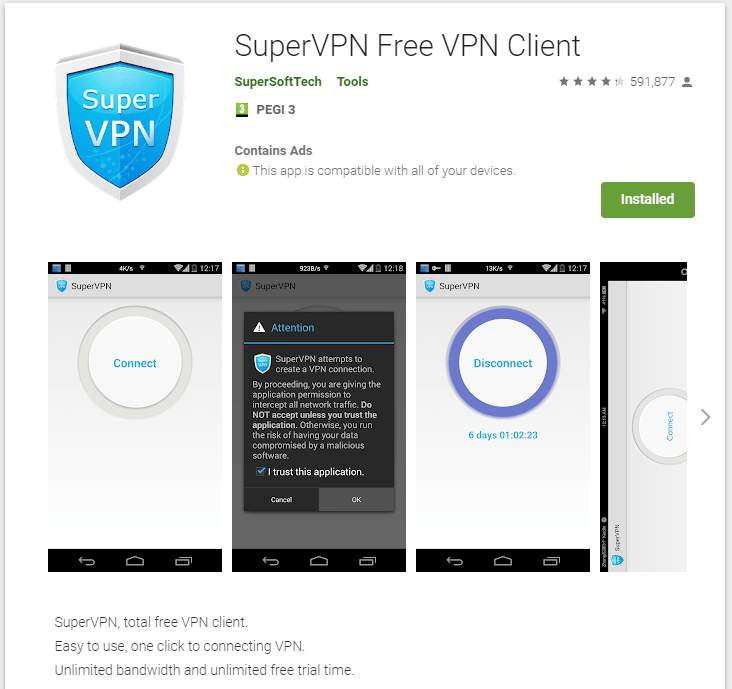Click the person icon beside 591,877
732x689 pixels.
(x=687, y=82)
